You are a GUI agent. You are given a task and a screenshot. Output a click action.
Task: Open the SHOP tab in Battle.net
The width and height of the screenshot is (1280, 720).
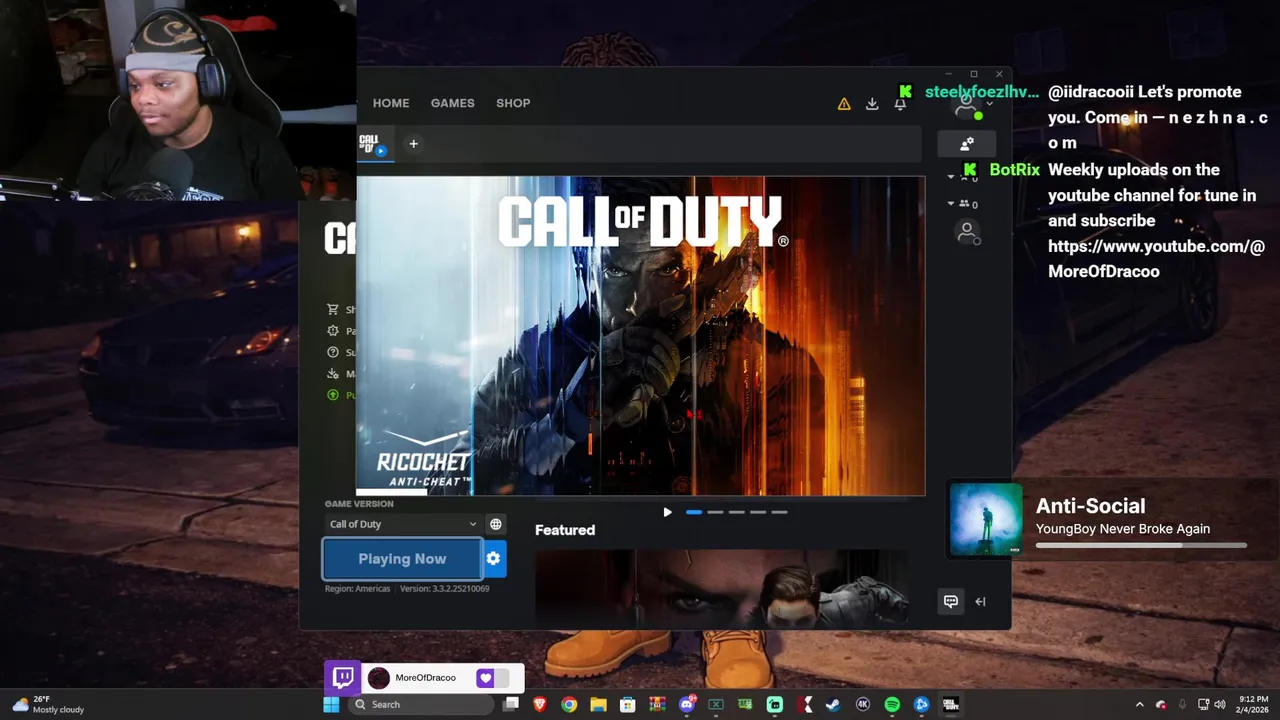pyautogui.click(x=513, y=103)
